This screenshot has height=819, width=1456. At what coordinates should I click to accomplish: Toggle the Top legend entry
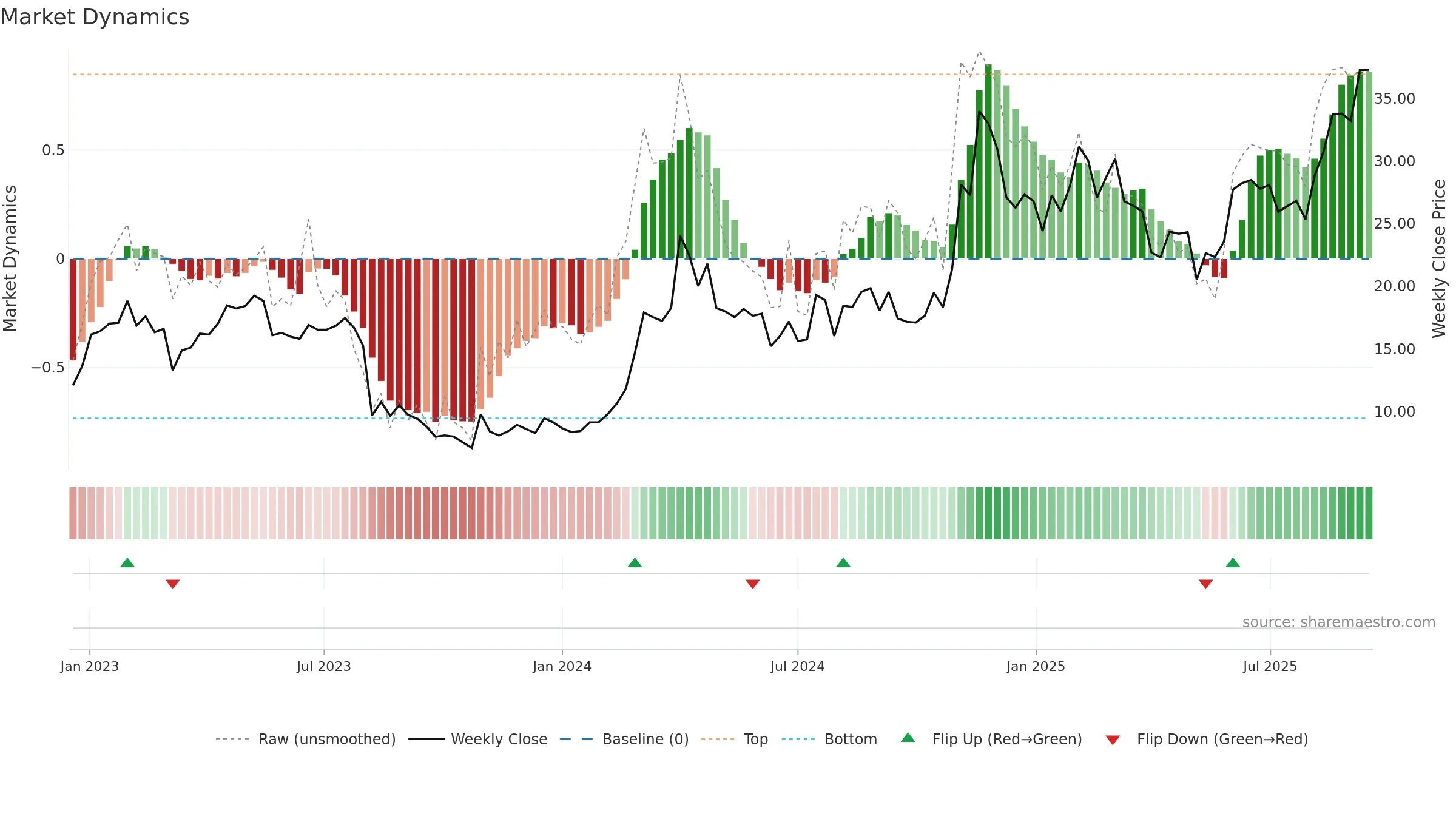[735, 739]
